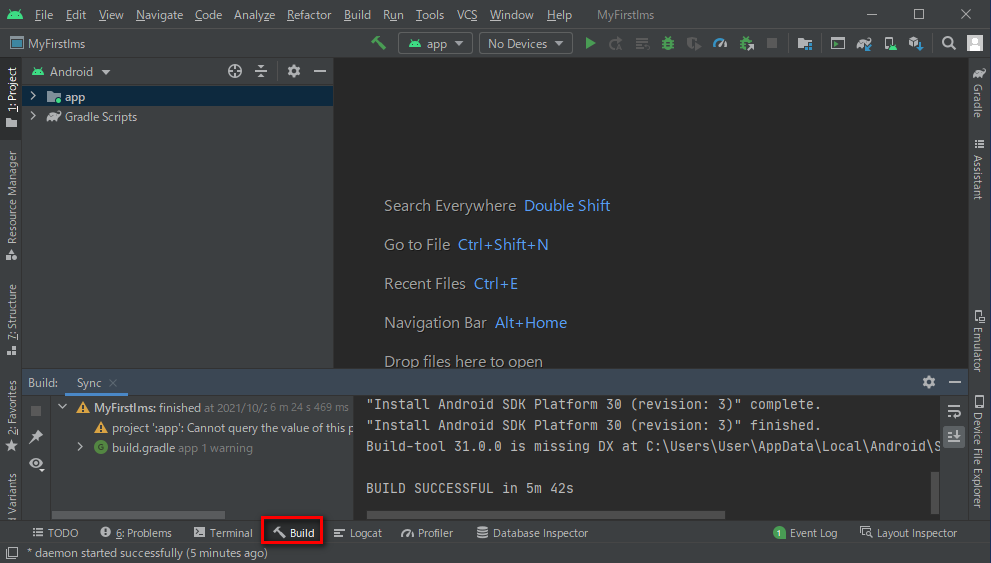Hide the Project panel with minus icon
The image size is (991, 563).
320,71
